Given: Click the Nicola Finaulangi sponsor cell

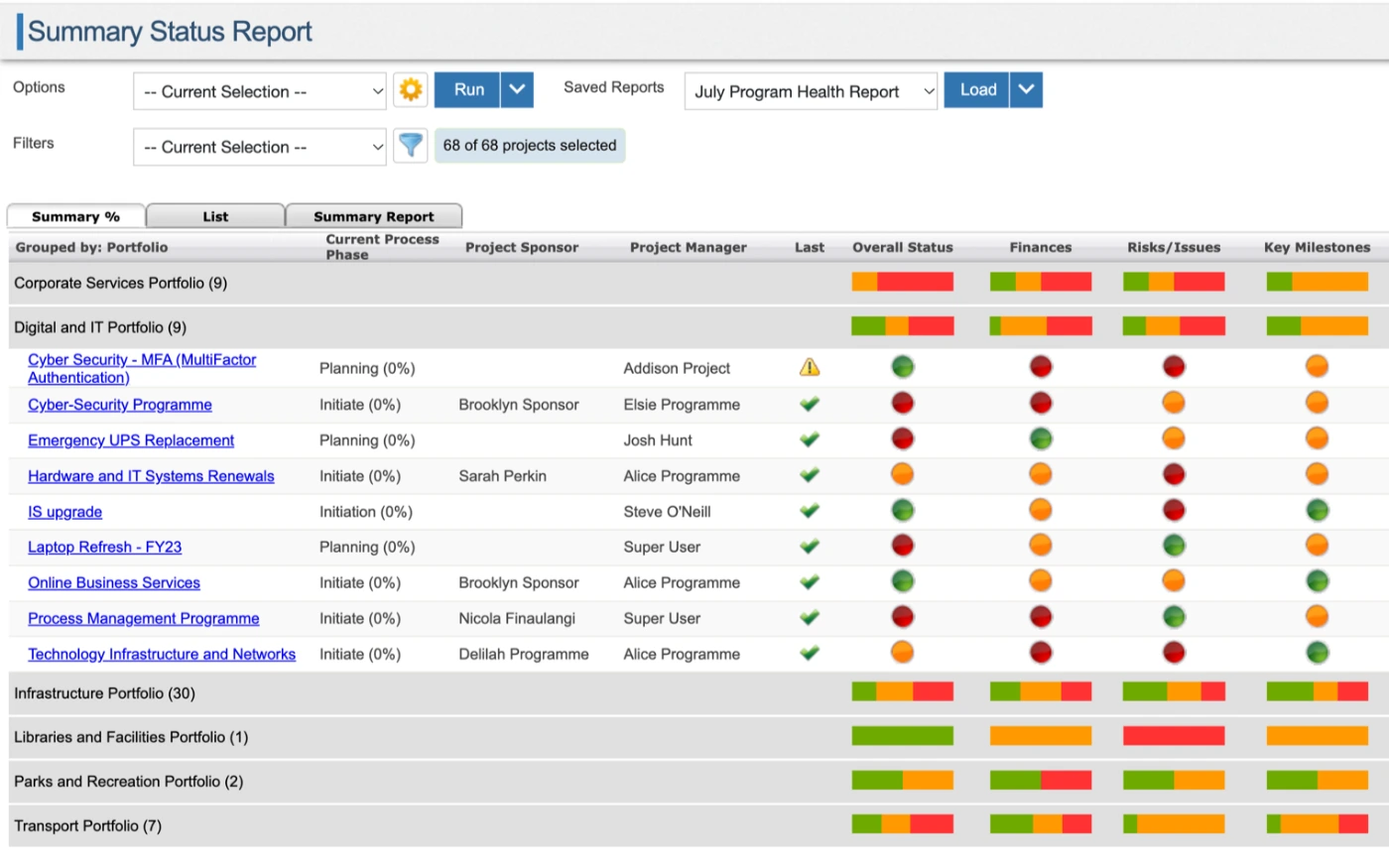Looking at the screenshot, I should [x=517, y=618].
